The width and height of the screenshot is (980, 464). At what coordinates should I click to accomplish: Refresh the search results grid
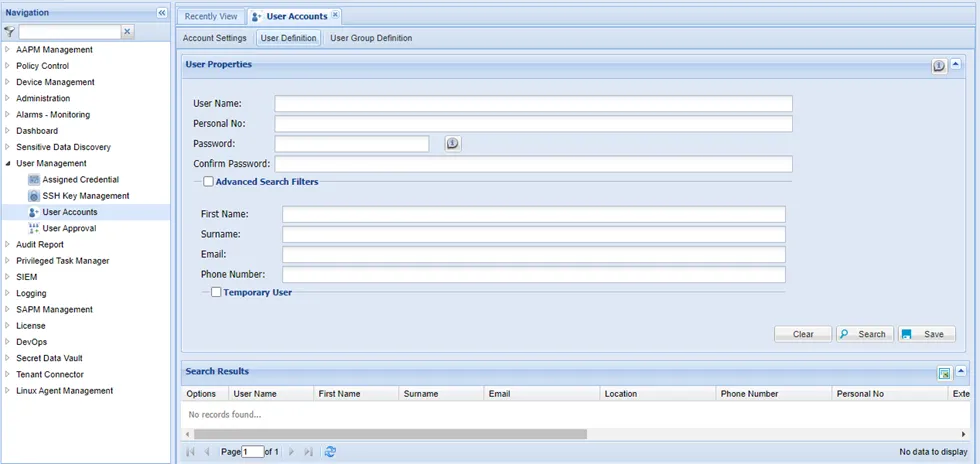pyautogui.click(x=331, y=451)
